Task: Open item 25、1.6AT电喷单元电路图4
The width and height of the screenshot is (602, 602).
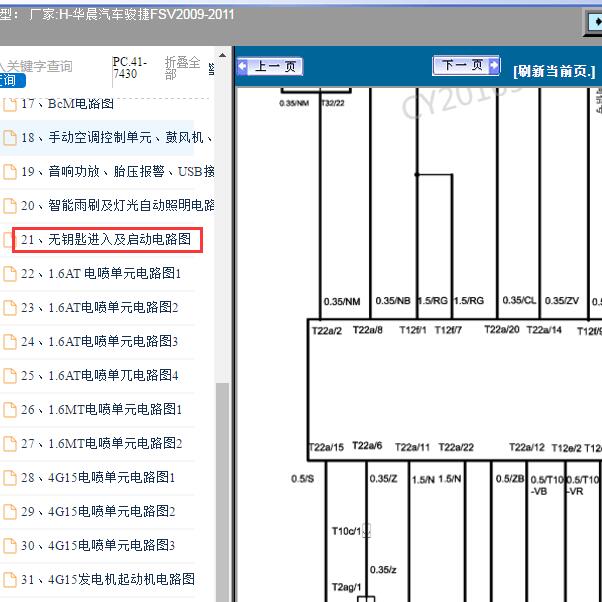Action: click(x=99, y=375)
